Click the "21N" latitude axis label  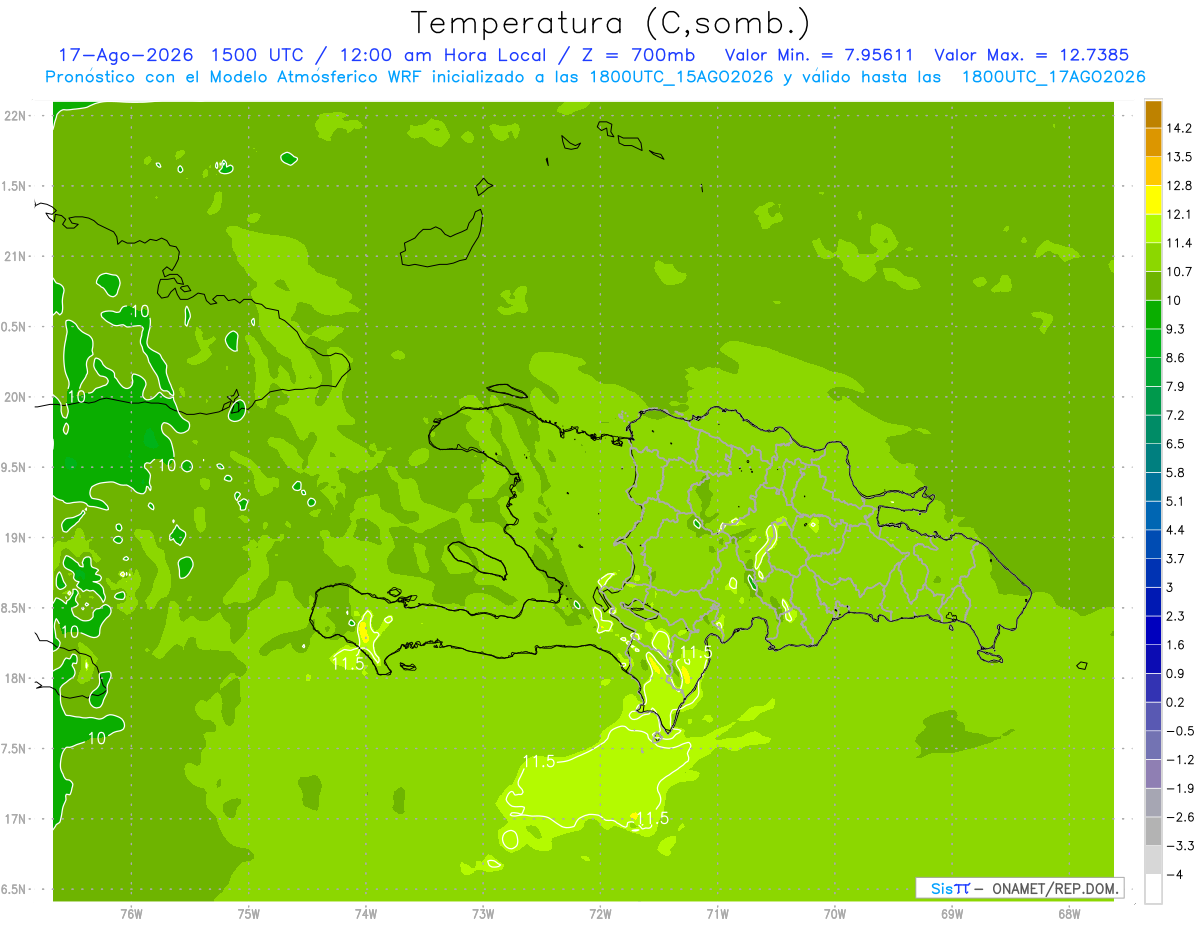(x=14, y=256)
